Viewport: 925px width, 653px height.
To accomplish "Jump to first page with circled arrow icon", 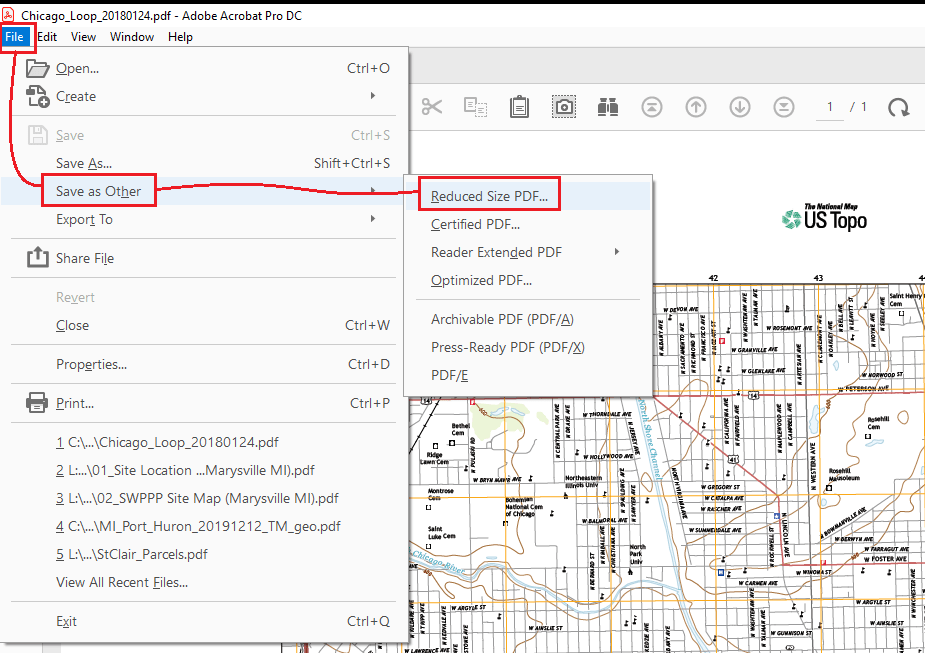I will tap(651, 106).
